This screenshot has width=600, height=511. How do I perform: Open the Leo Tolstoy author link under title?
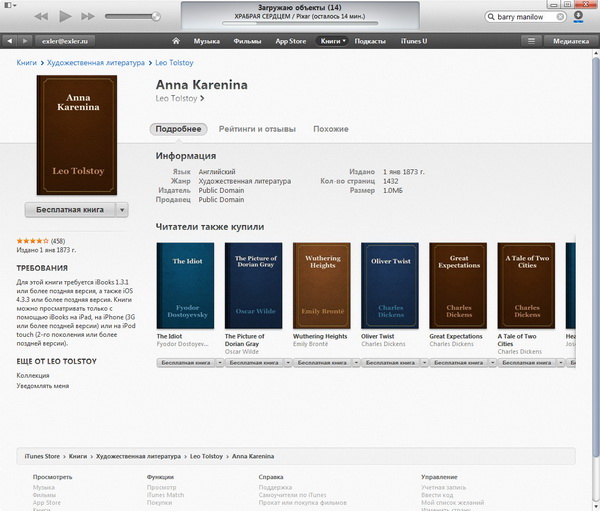[x=180, y=99]
